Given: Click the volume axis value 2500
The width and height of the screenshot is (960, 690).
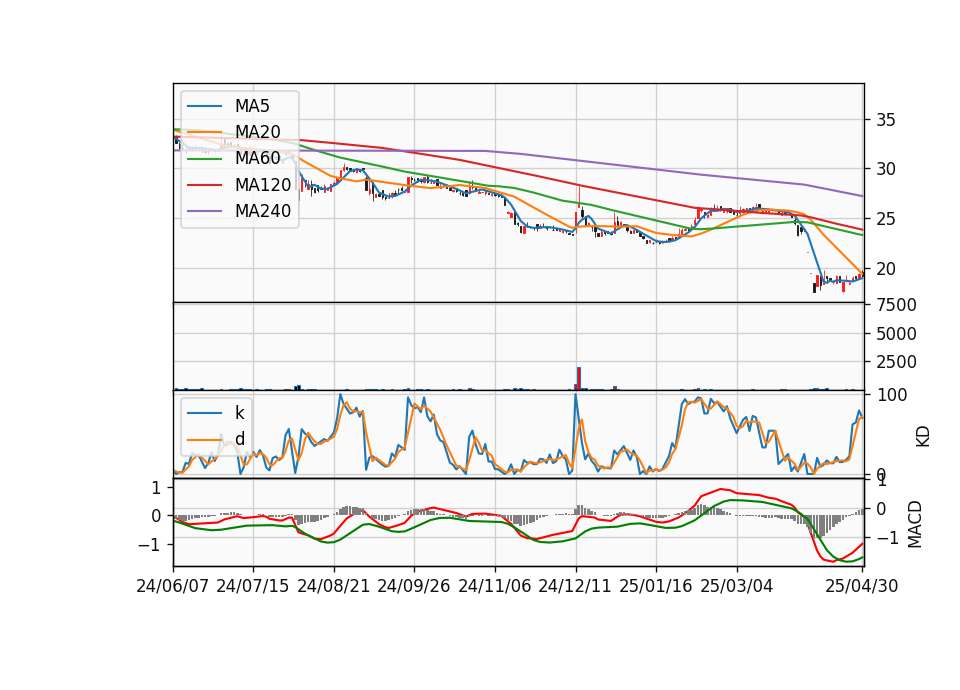Looking at the screenshot, I should click(x=896, y=362).
